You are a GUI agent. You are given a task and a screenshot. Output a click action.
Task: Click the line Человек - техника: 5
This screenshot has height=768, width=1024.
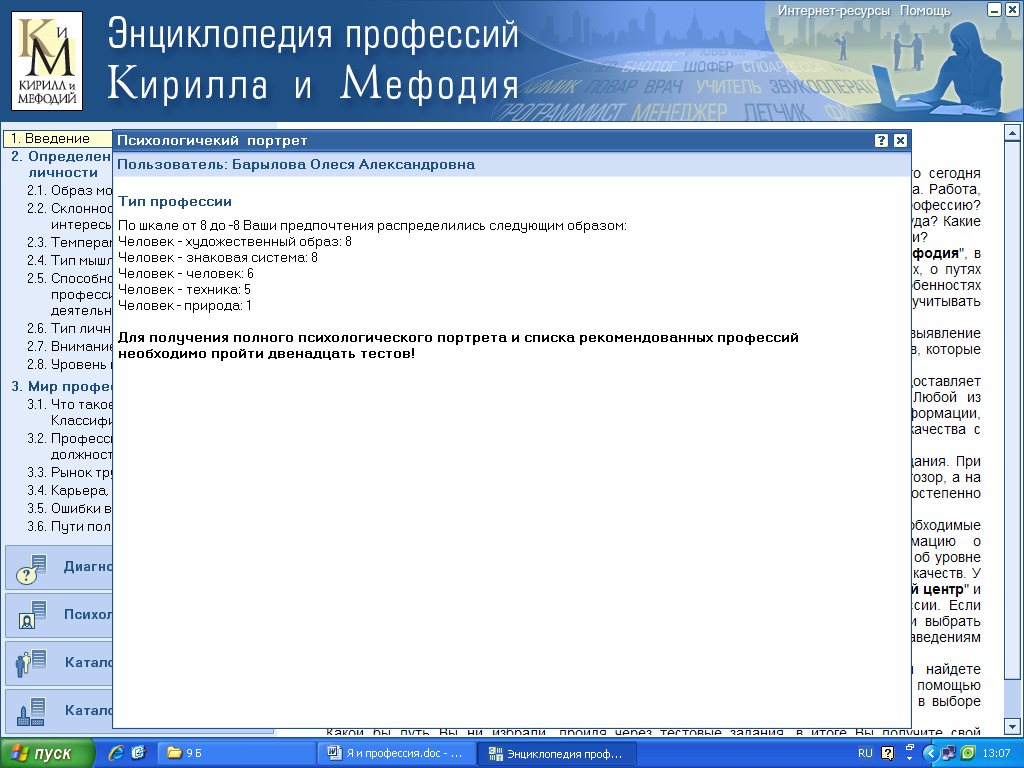(184, 289)
